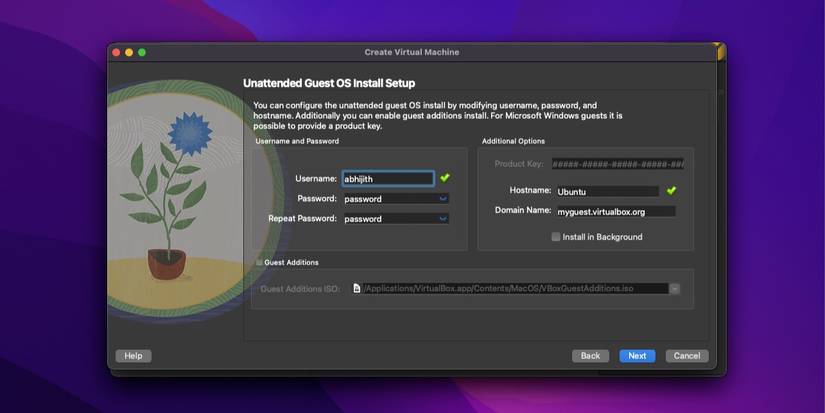Click the Guest Additions ISO file icon
This screenshot has width=825, height=413.
(357, 288)
